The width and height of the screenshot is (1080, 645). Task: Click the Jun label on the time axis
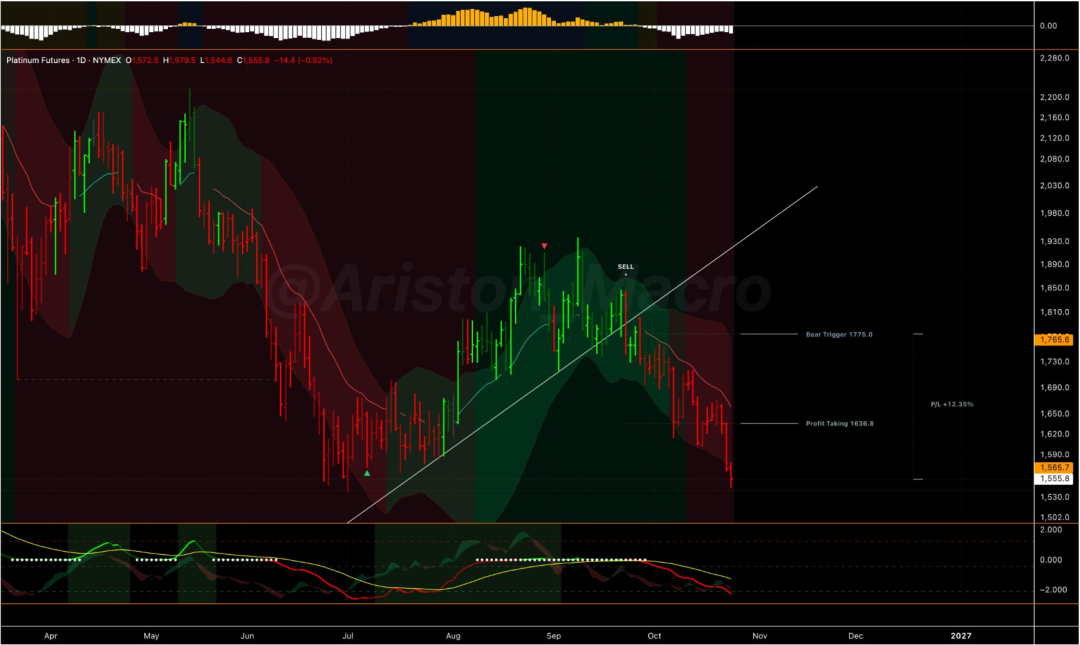[x=247, y=636]
